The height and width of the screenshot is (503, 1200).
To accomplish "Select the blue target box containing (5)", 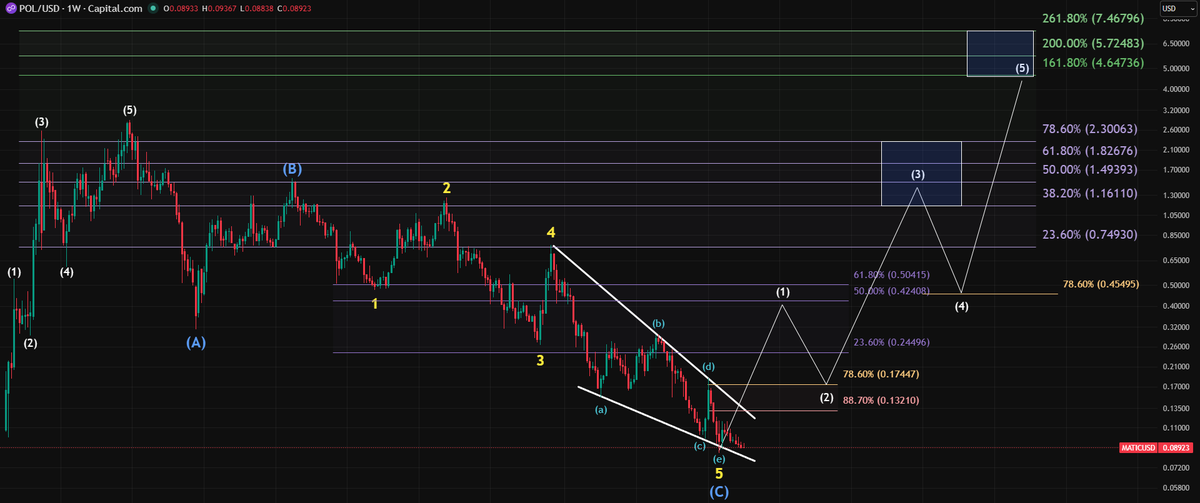I will 1000,53.
